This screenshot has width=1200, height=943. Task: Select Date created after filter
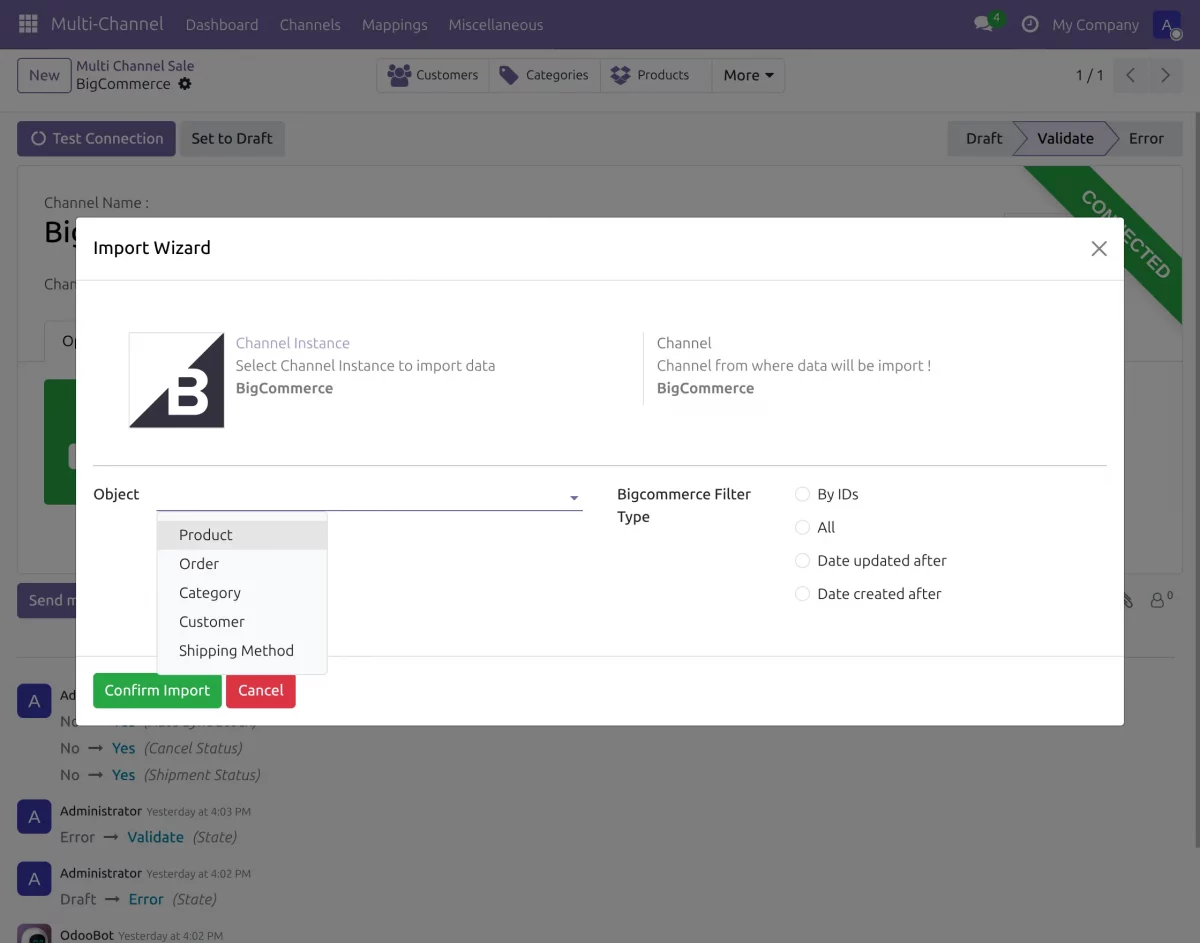click(x=802, y=593)
